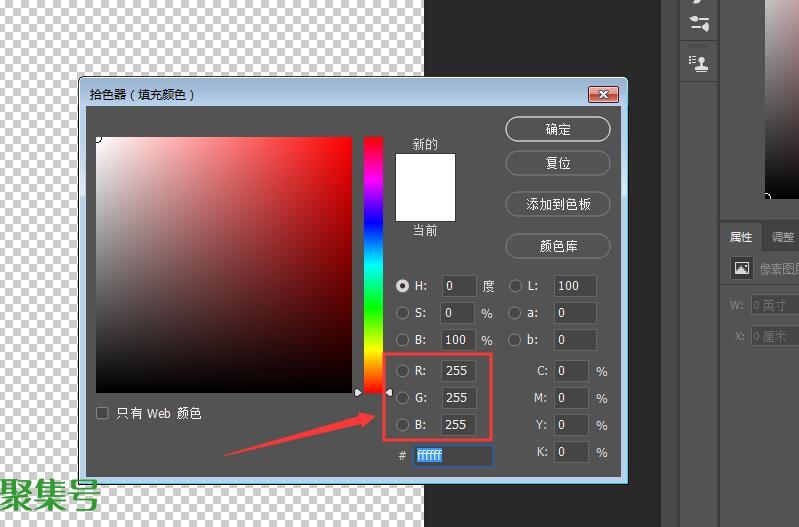Switch to the 调整 tab

[782, 237]
